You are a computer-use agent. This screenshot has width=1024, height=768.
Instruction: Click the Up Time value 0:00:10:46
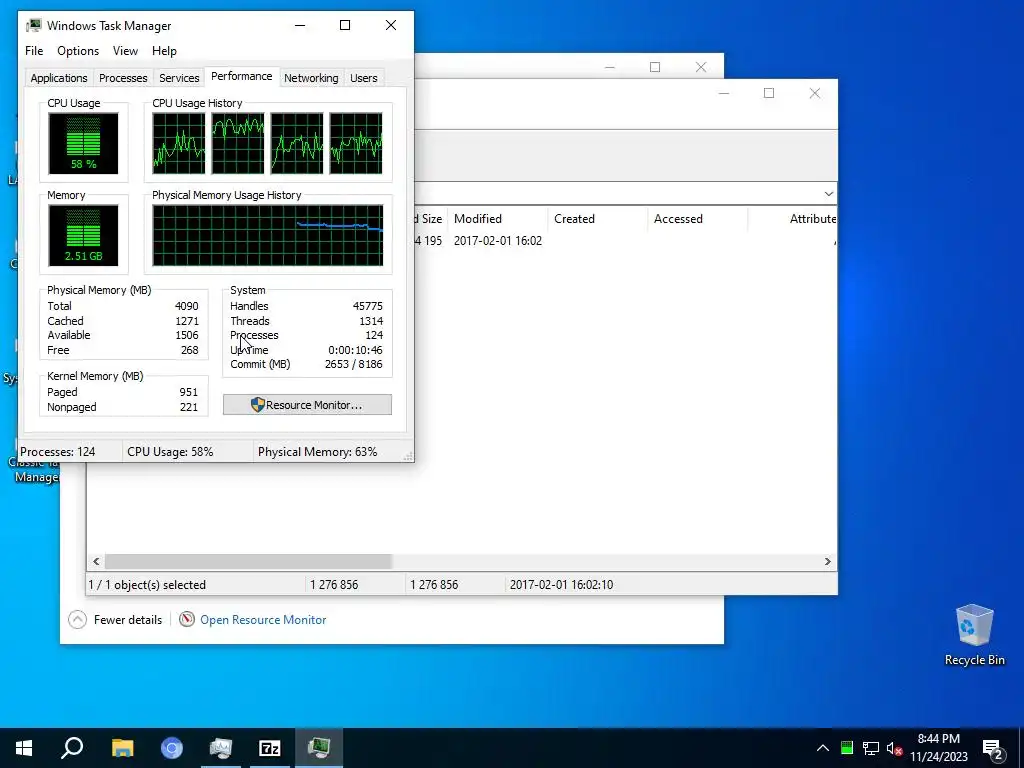click(x=355, y=350)
